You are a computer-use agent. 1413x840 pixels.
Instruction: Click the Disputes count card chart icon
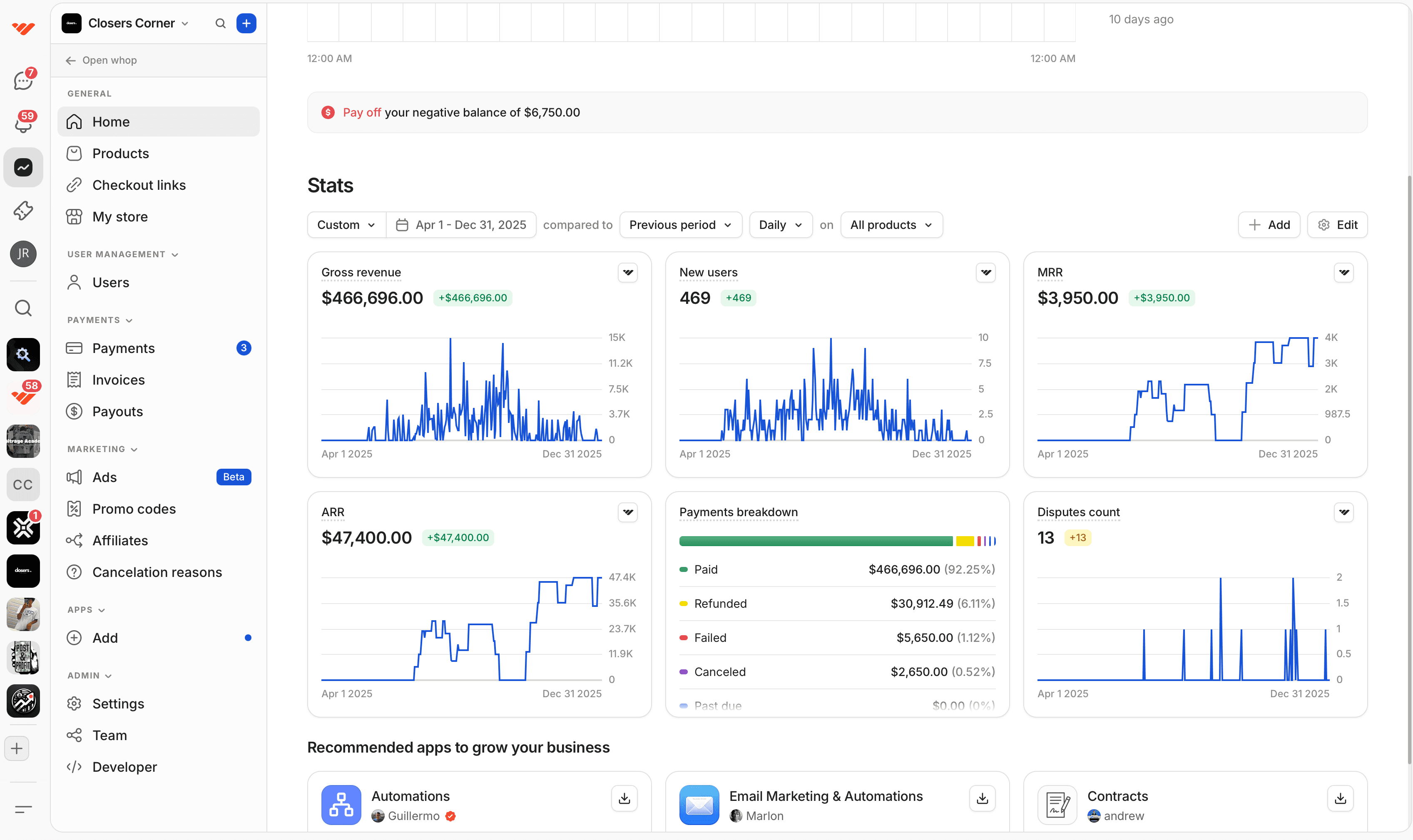pyautogui.click(x=1344, y=512)
